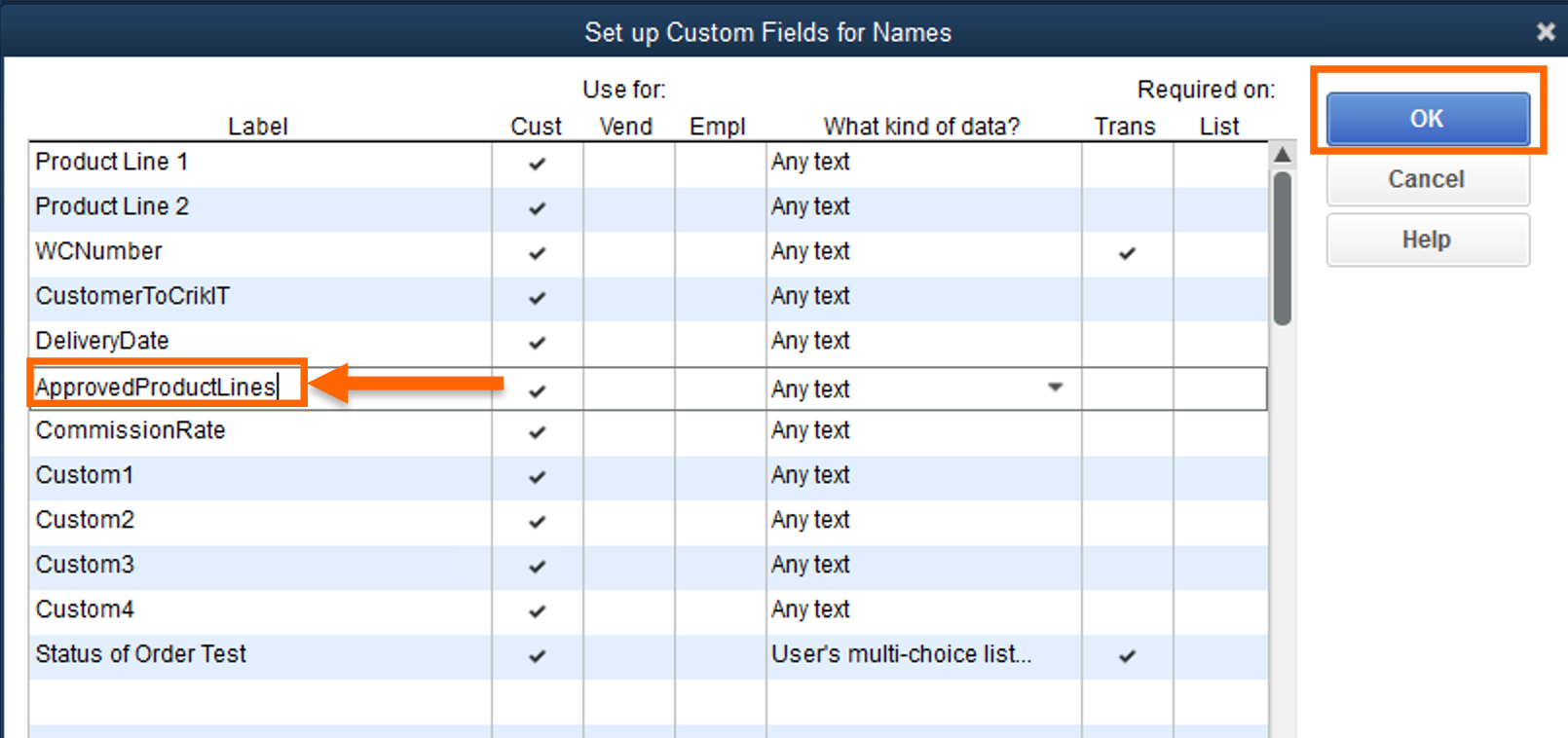Enable List required checkbox for Custom3
Image resolution: width=1568 pixels, height=738 pixels.
(x=1219, y=566)
